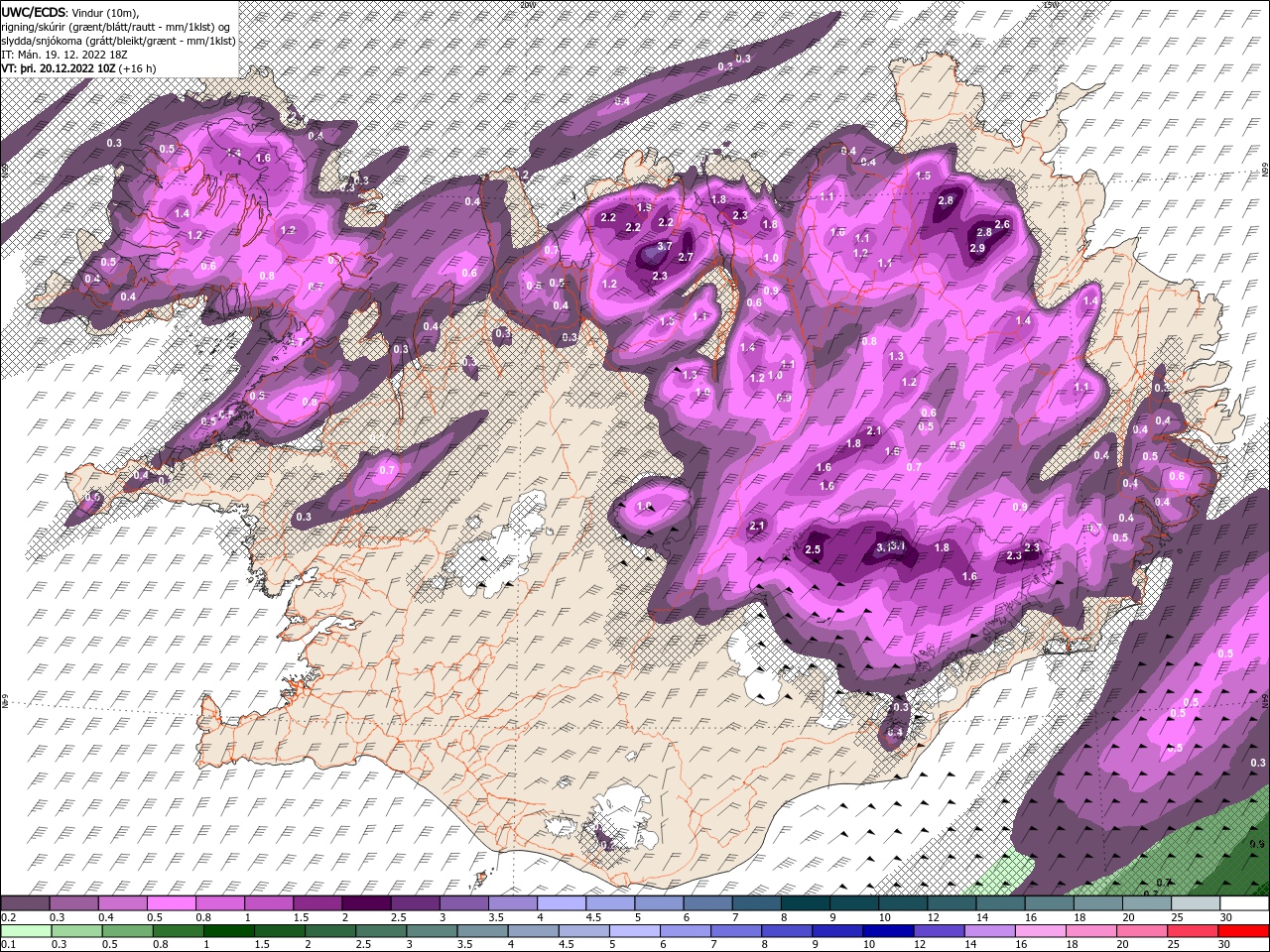1270x952 pixels.
Task: Click the bottom-row legend swatch labelled 2
Action: coord(329,931)
